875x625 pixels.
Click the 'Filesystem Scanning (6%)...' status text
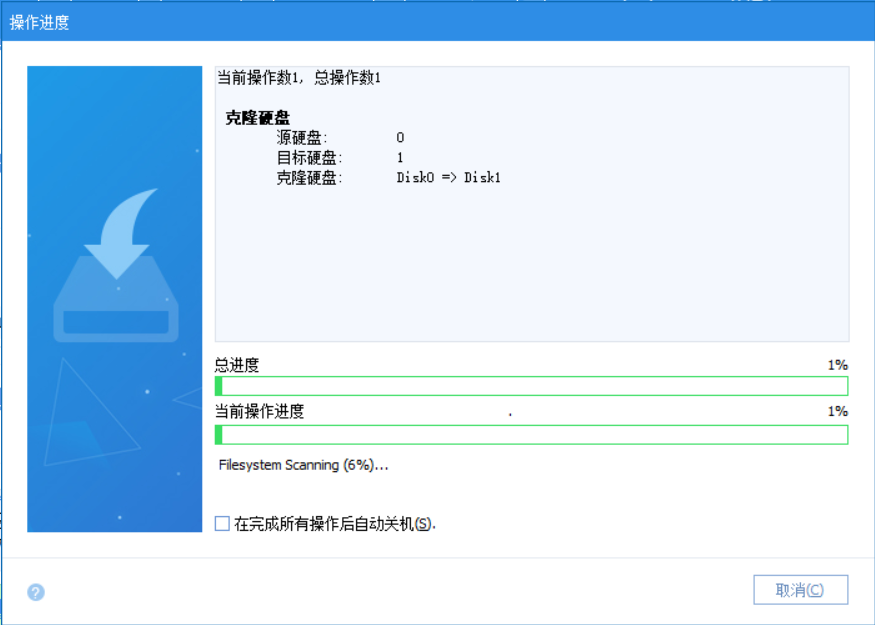[303, 465]
